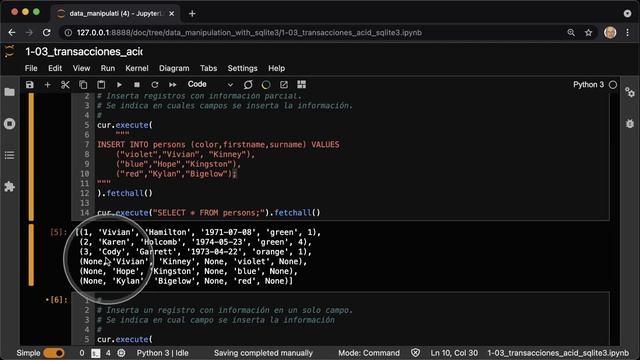Click the Mode: Command status text
Viewport: 640px width, 360px height.
pyautogui.click(x=369, y=353)
